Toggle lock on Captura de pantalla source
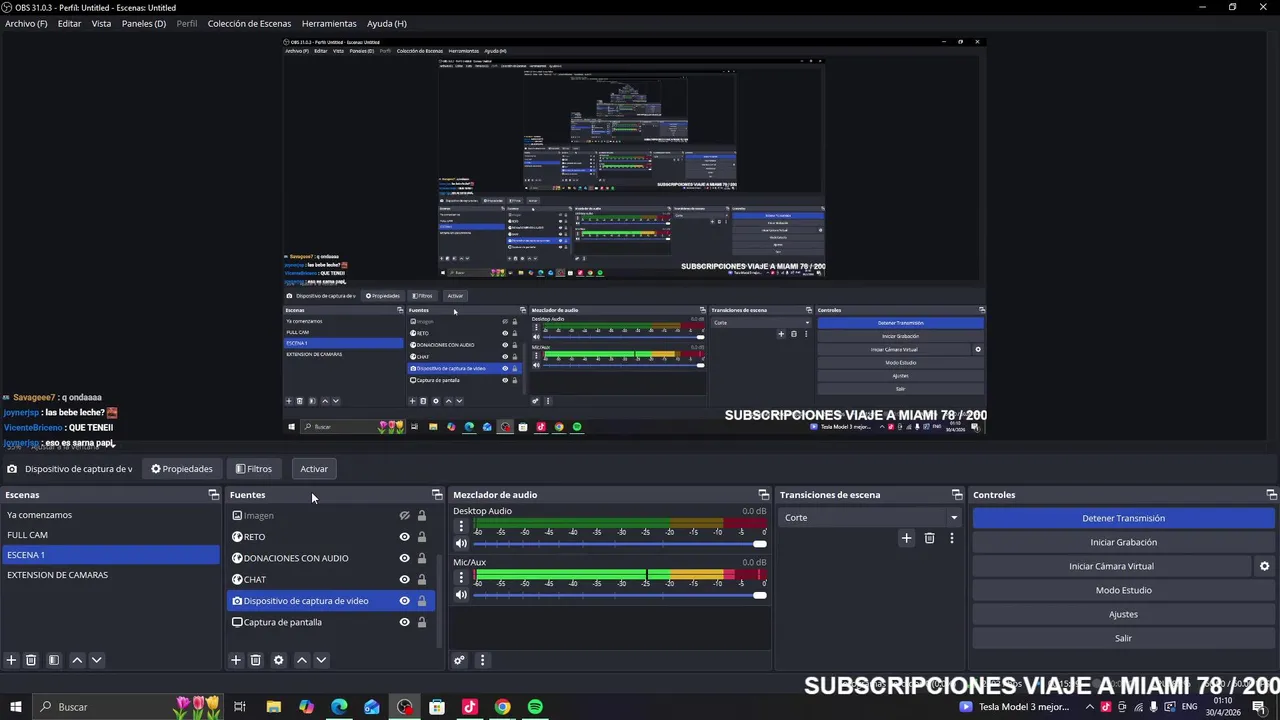The width and height of the screenshot is (1280, 720). [x=422, y=622]
